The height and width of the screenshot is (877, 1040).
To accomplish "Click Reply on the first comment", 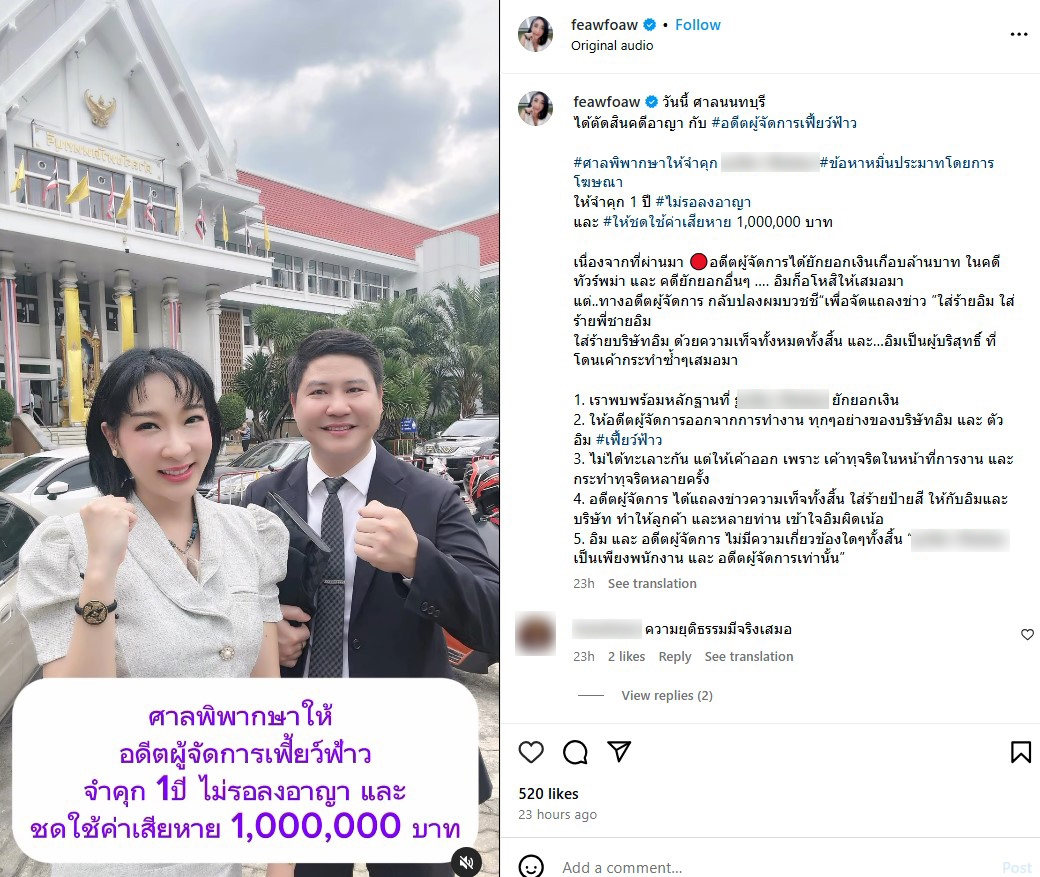I will coord(675,656).
